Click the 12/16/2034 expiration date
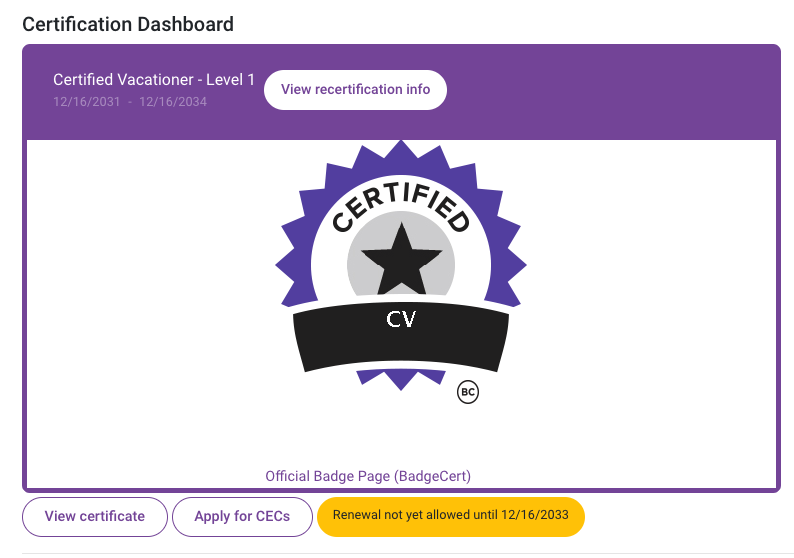Viewport: 794px width, 558px height. click(173, 101)
